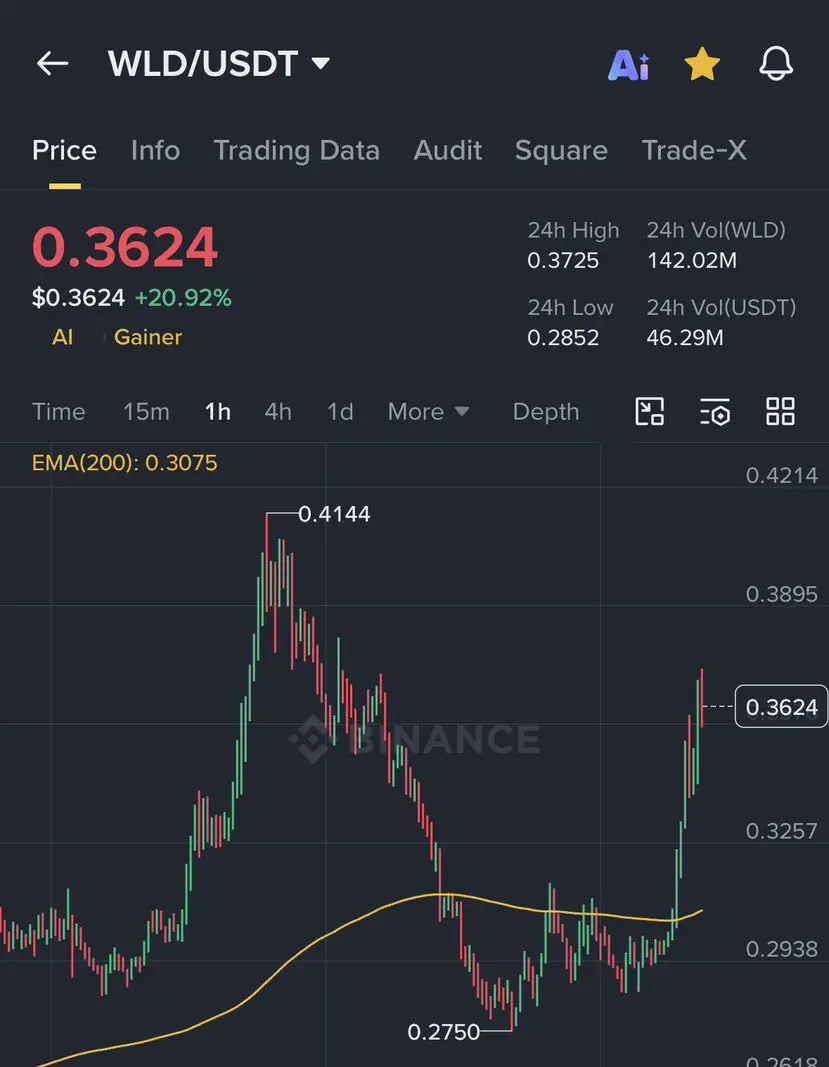The height and width of the screenshot is (1067, 829).
Task: Toggle the favorite star icon
Action: pos(702,65)
